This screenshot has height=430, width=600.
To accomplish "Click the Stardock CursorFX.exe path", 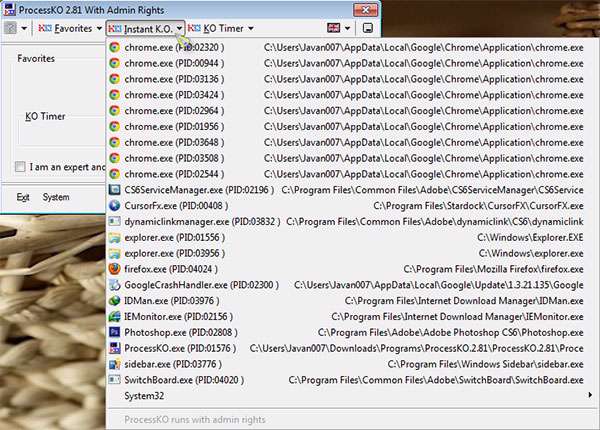I will (x=478, y=206).
